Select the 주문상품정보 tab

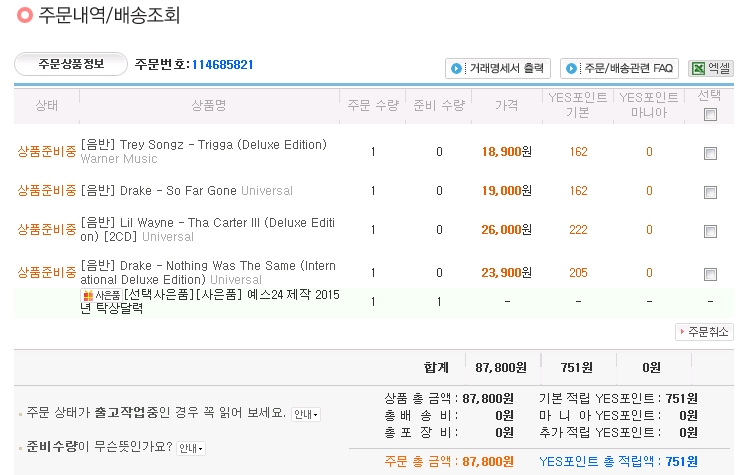(70, 65)
